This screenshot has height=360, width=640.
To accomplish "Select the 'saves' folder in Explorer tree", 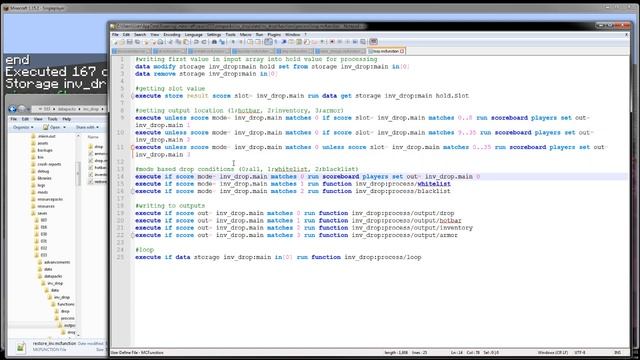I will (42, 213).
